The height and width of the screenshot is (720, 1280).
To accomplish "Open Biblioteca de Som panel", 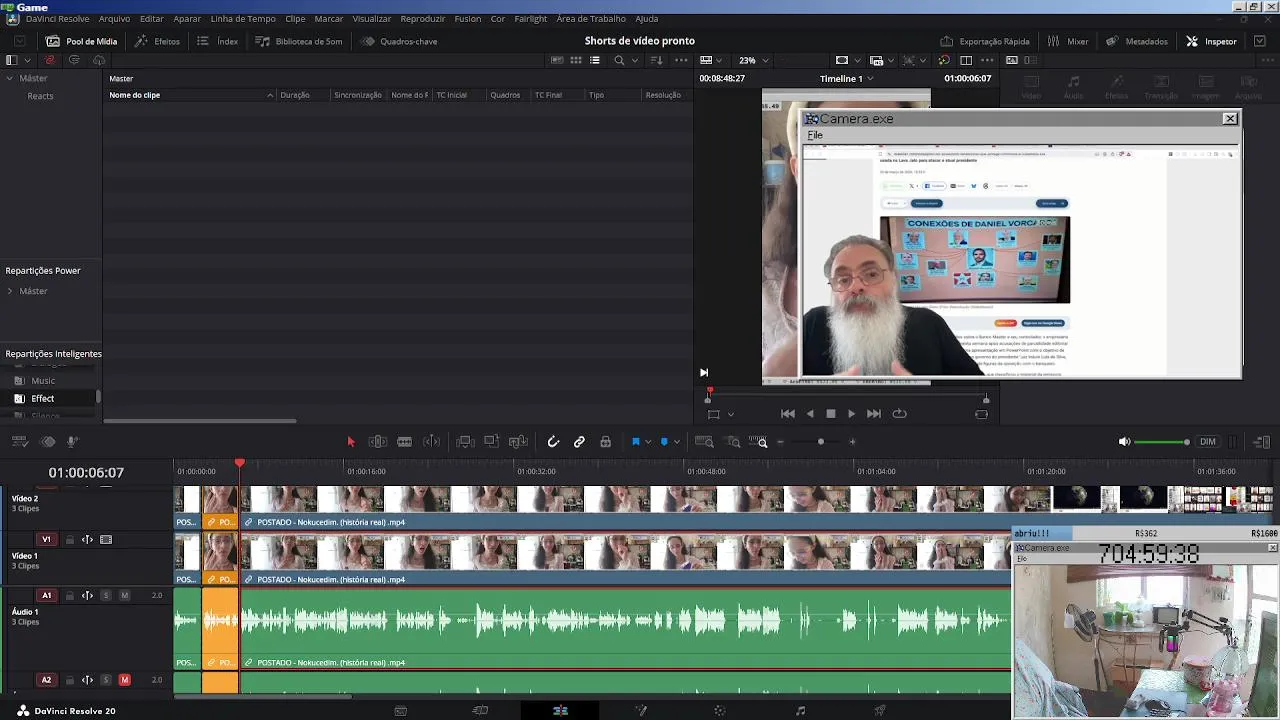I will [x=298, y=41].
